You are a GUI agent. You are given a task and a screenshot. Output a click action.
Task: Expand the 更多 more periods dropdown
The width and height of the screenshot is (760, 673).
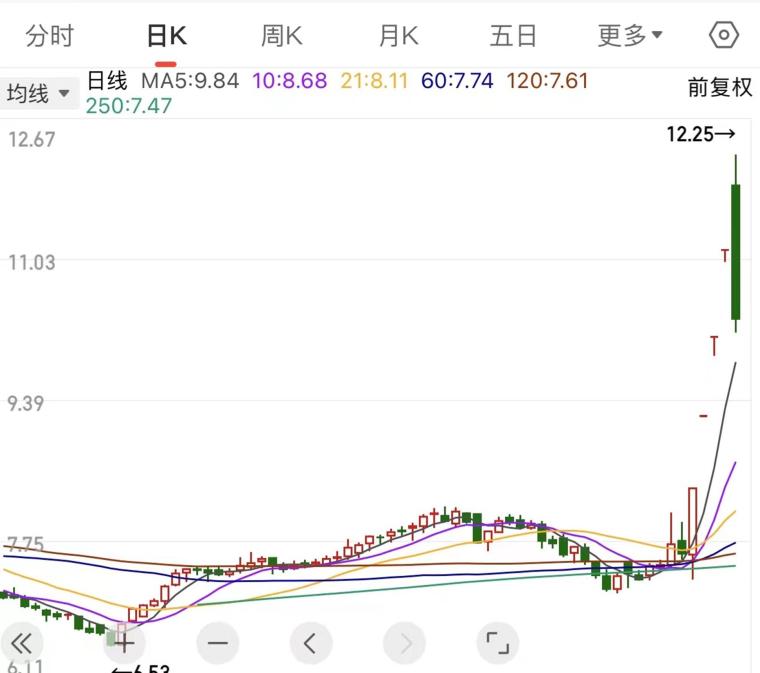click(630, 36)
